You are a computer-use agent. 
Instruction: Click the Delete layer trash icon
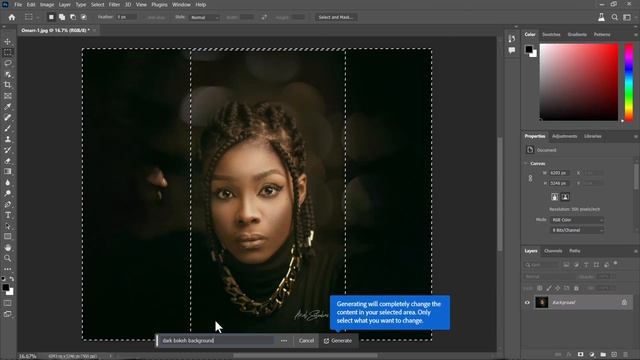(625, 354)
